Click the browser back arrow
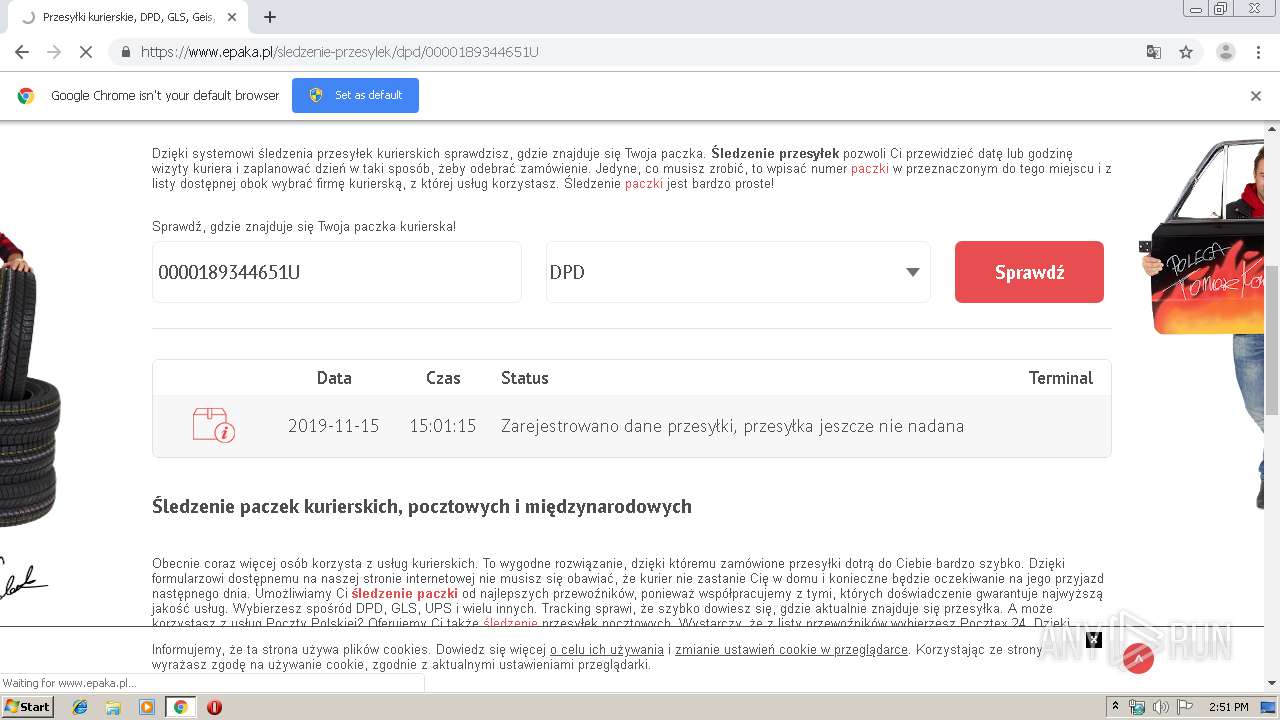This screenshot has height=720, width=1280. pyautogui.click(x=22, y=52)
